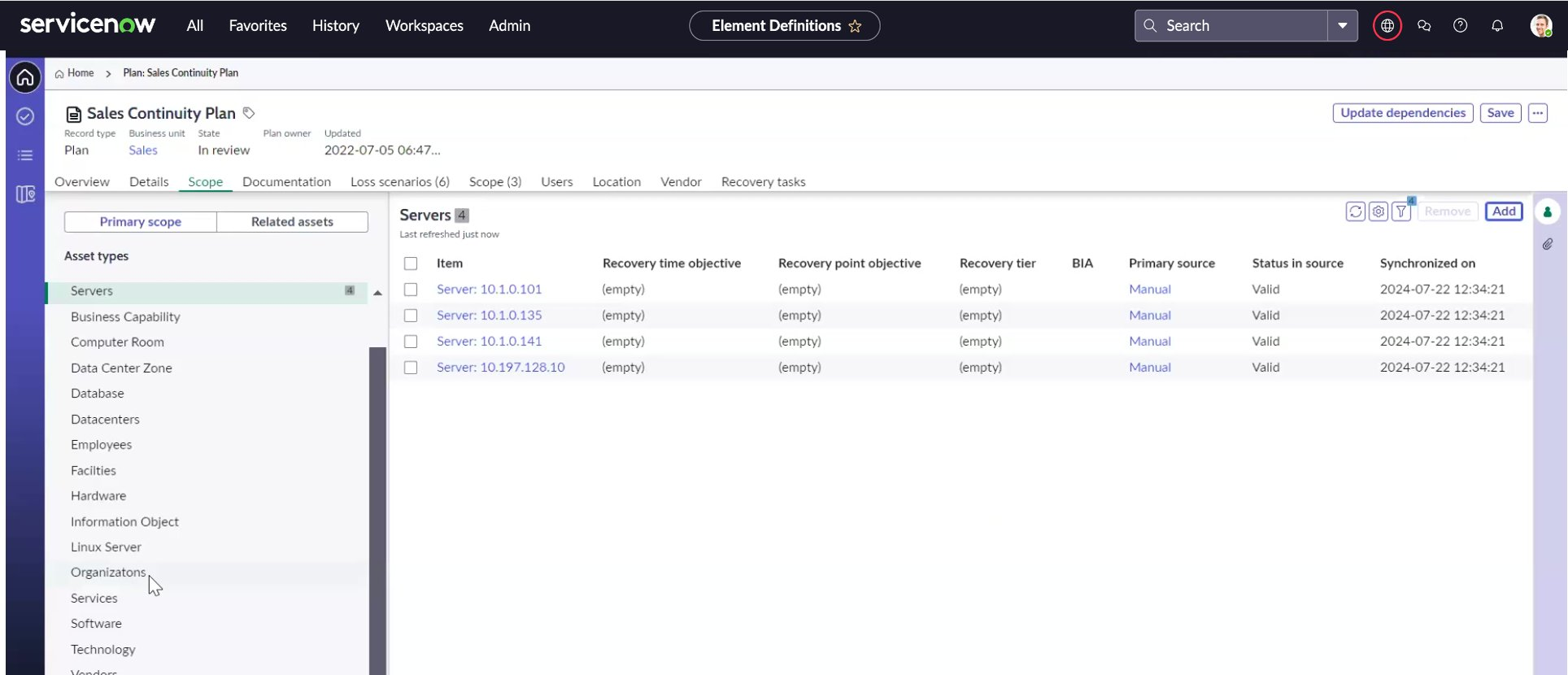Viewport: 1568px width, 675px height.
Task: Open the chat conversations icon
Action: (1424, 26)
